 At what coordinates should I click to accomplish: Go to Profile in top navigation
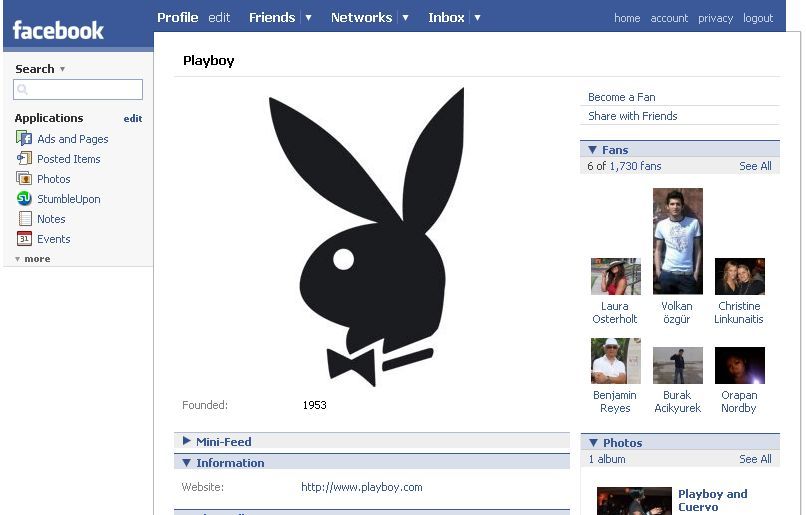click(178, 18)
